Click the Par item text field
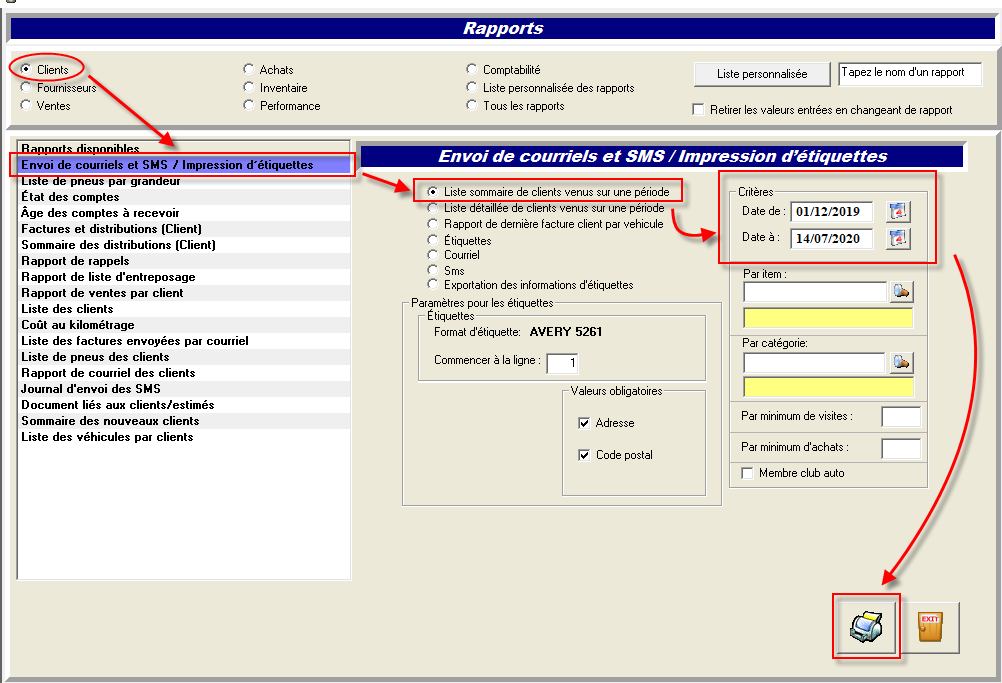 (x=815, y=292)
